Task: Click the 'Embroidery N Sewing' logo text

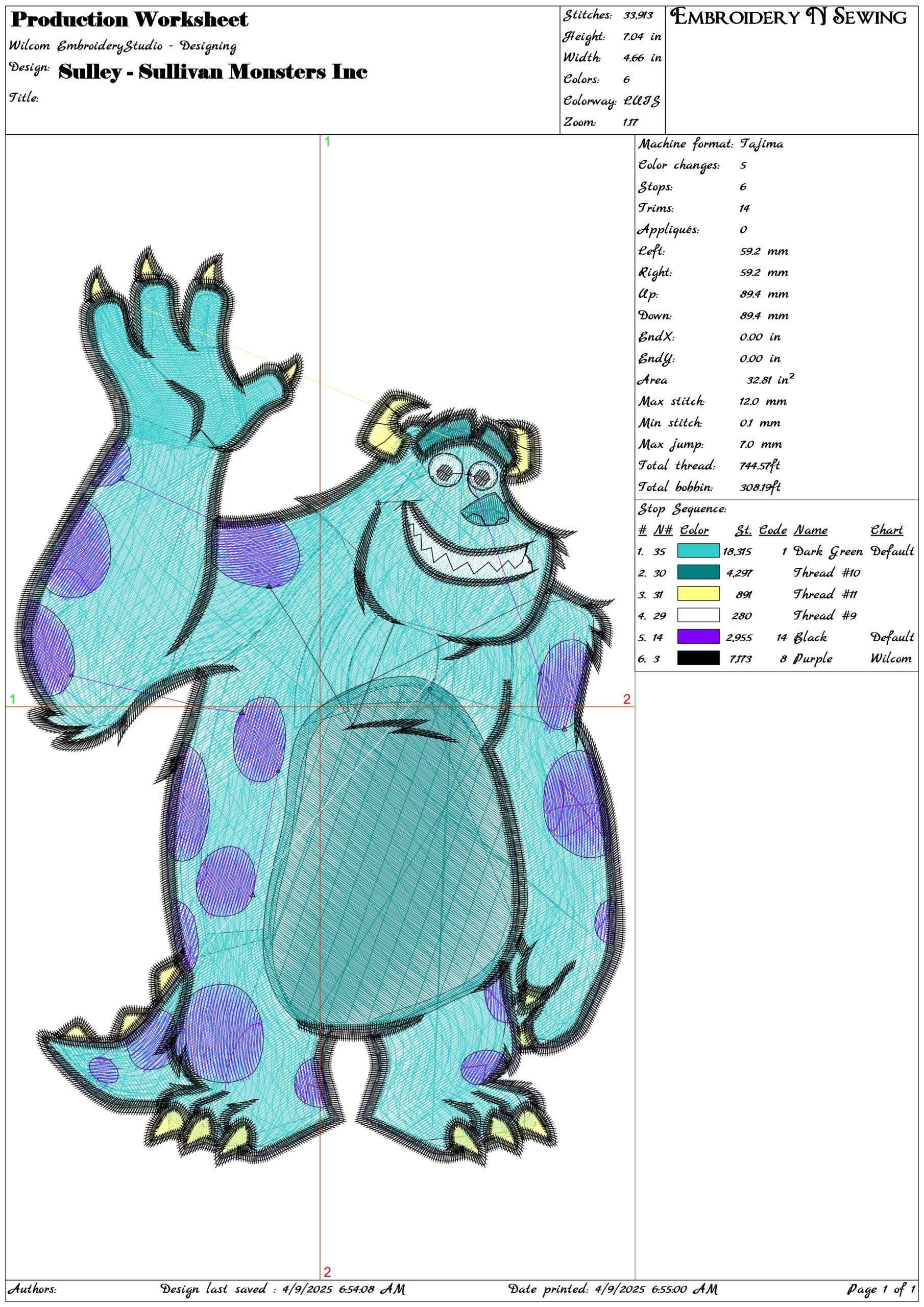Action: coord(789,17)
